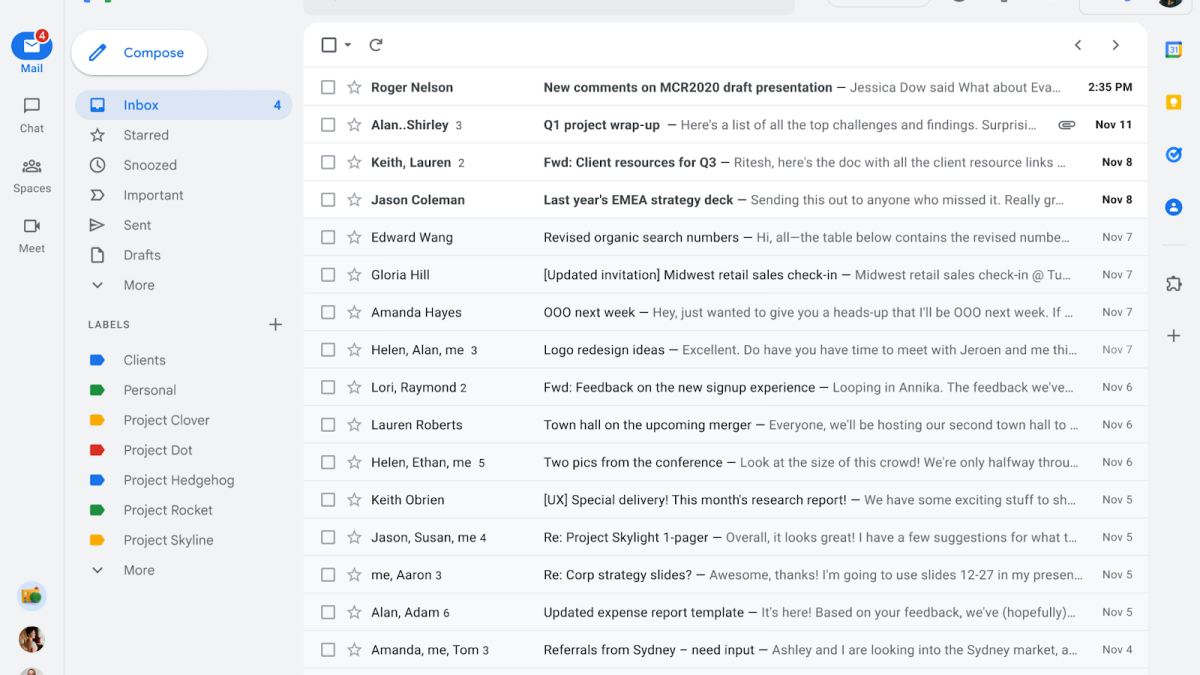This screenshot has height=675, width=1200.
Task: Open Google Calendar side panel icon
Action: tap(1174, 51)
